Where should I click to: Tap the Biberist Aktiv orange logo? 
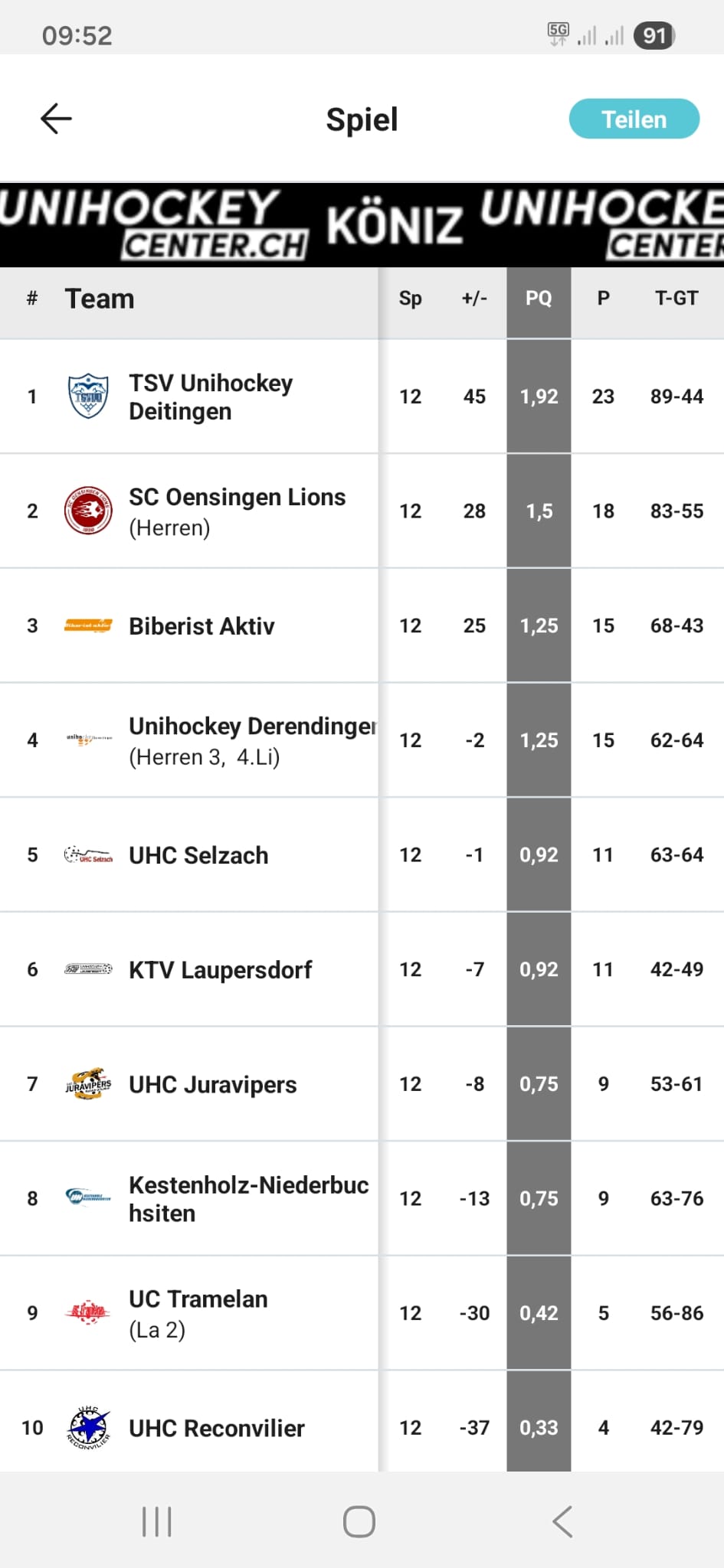click(x=88, y=626)
